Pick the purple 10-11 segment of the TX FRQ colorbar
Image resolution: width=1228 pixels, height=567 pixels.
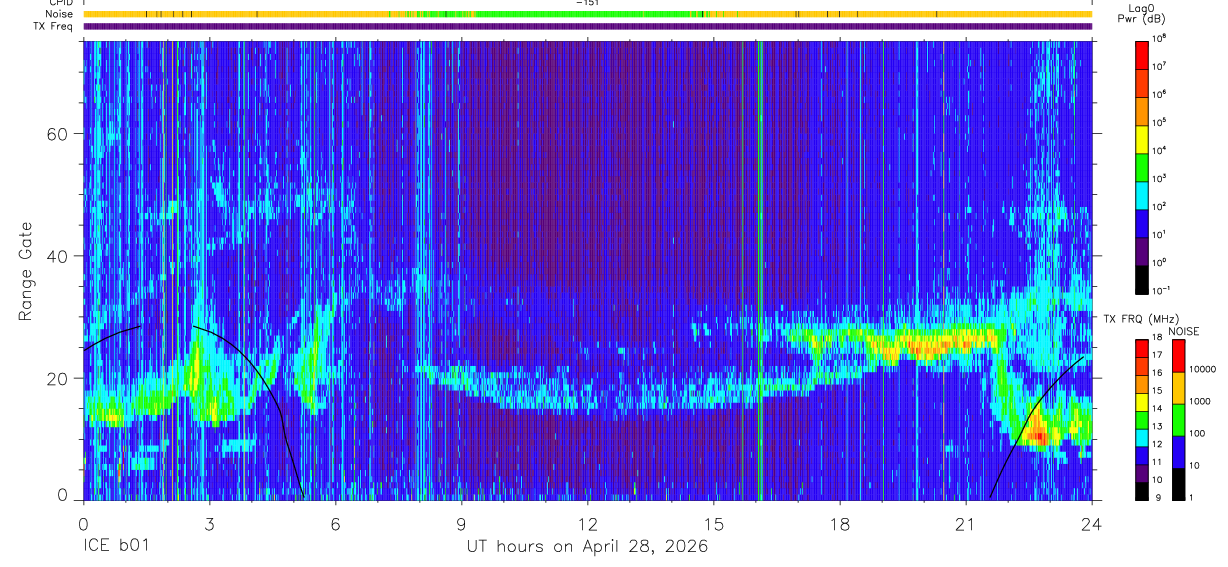[x=1142, y=472]
